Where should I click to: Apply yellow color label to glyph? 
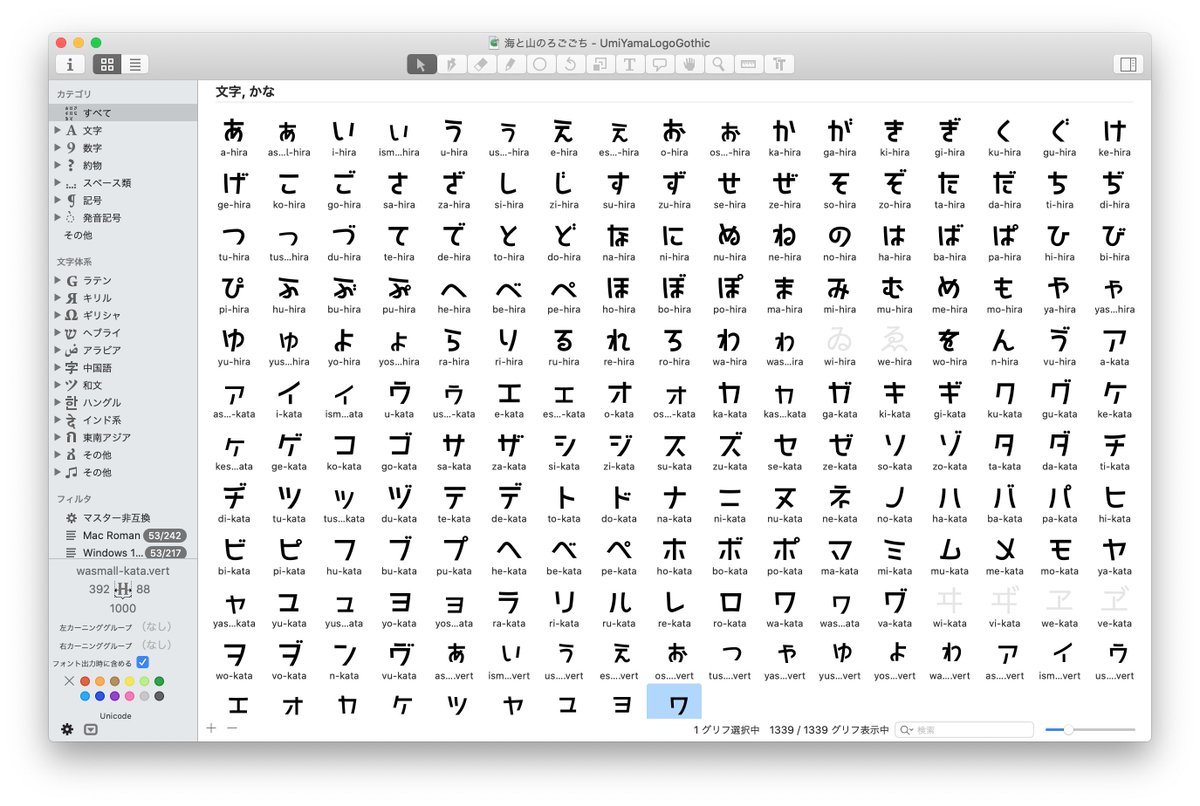[x=130, y=681]
